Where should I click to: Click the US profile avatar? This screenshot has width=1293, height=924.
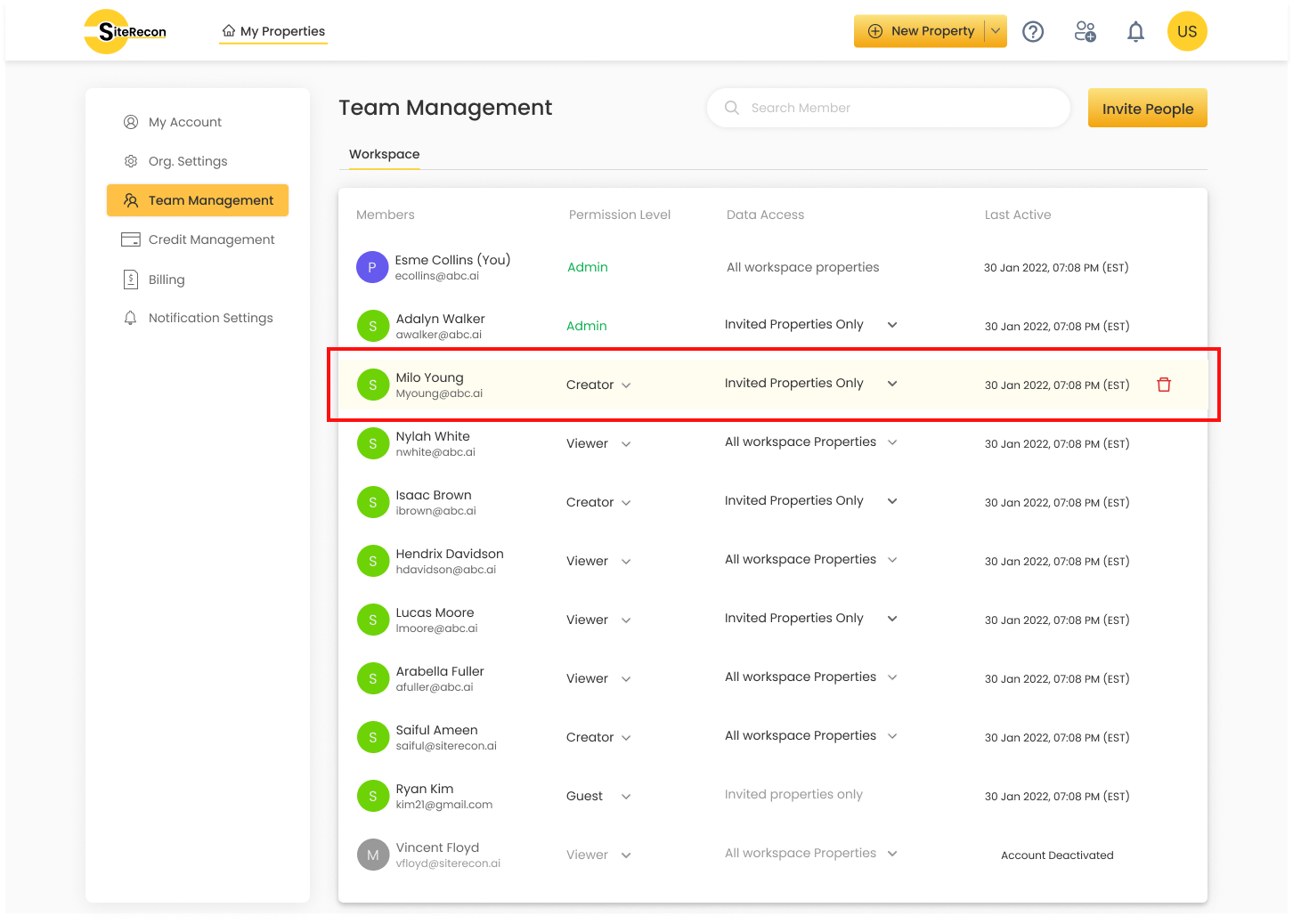[x=1186, y=32]
